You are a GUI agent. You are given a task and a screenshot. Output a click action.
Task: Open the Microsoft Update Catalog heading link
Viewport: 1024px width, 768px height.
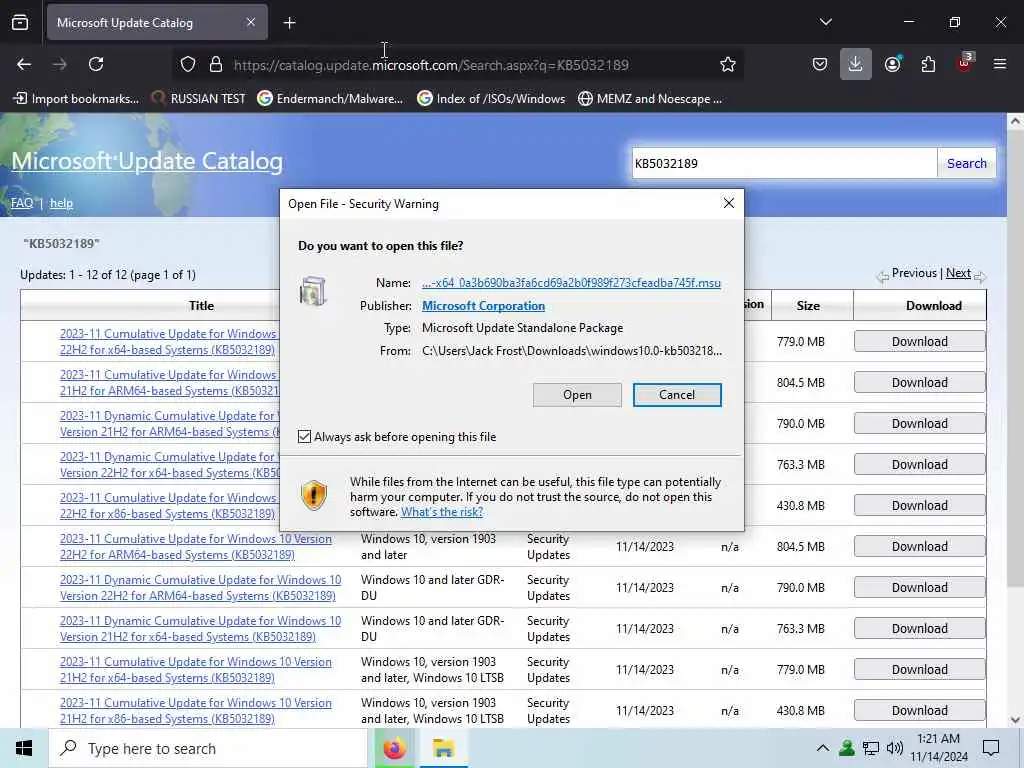(147, 161)
